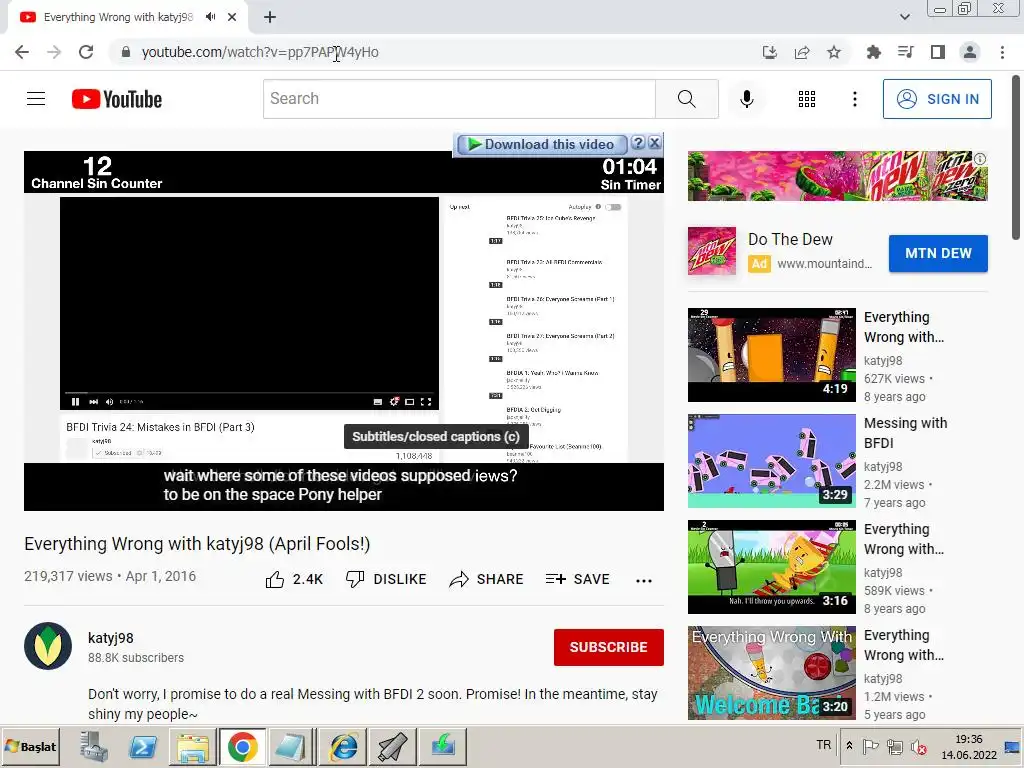Click the network tray icon

(895, 746)
